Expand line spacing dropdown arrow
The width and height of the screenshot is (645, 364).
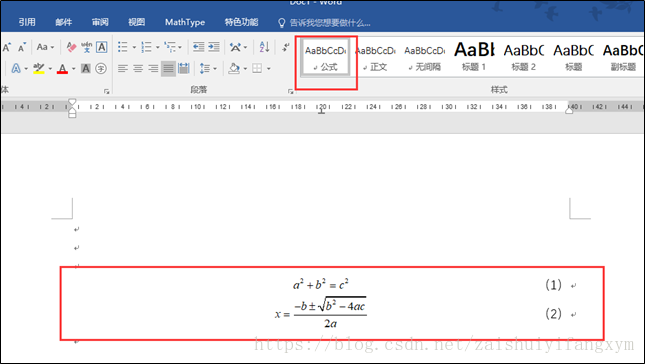(x=215, y=69)
